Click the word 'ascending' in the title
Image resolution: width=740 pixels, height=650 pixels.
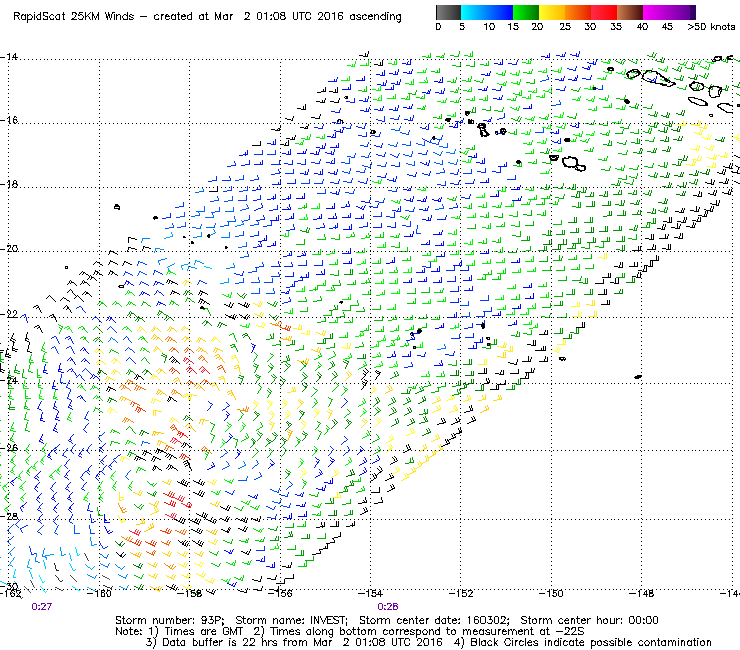[376, 17]
